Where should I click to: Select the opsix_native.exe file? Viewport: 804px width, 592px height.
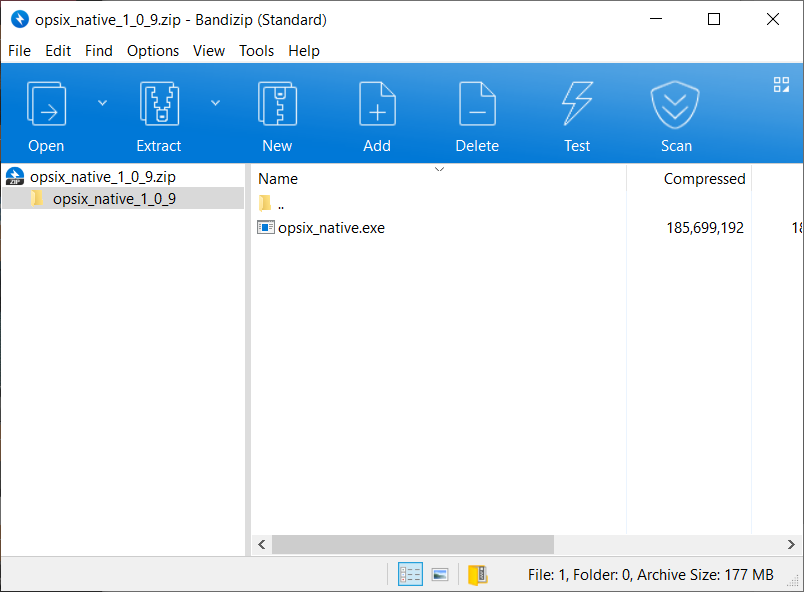[331, 228]
